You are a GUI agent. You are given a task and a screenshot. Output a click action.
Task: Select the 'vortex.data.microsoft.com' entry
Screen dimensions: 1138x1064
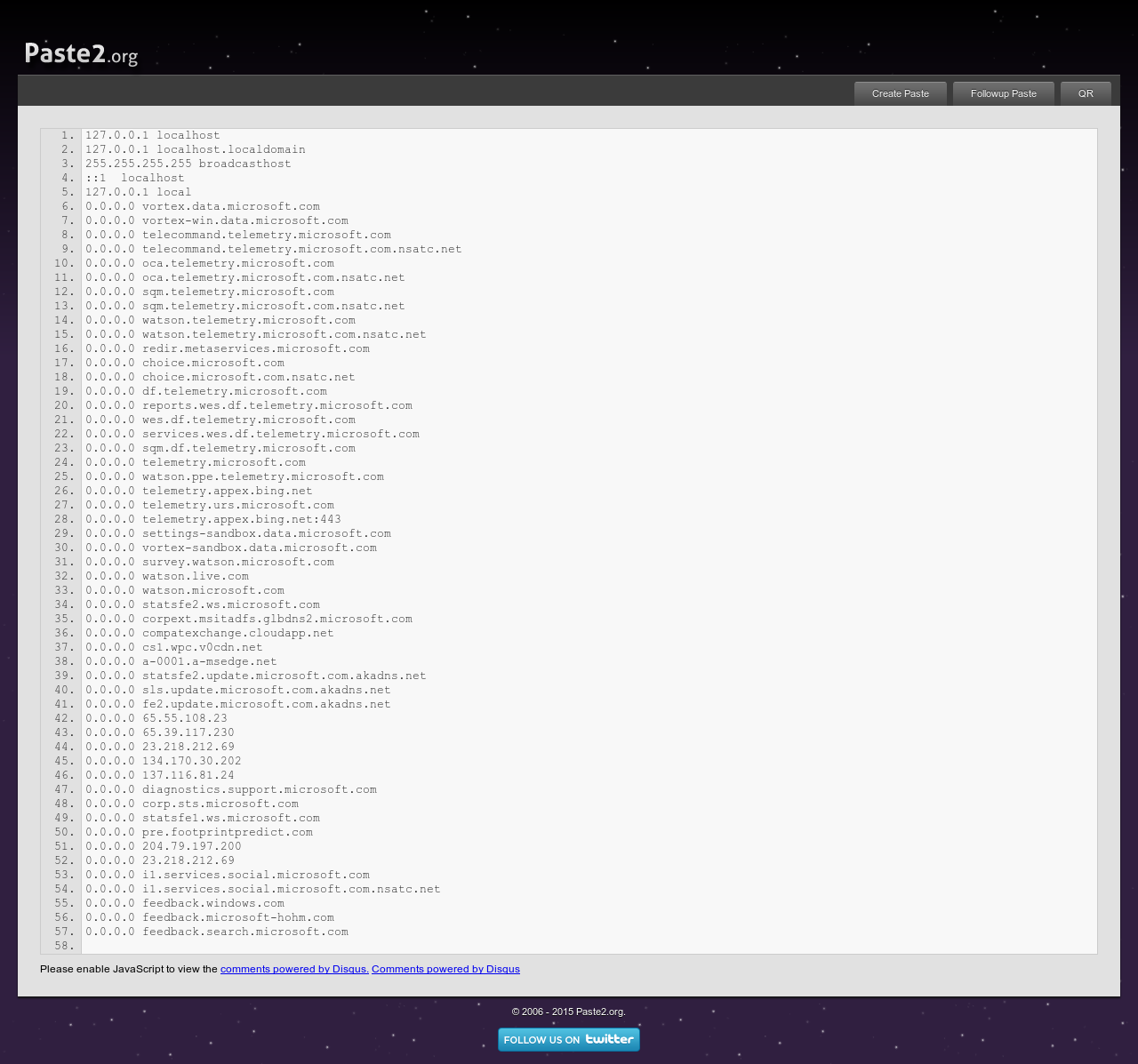click(231, 206)
